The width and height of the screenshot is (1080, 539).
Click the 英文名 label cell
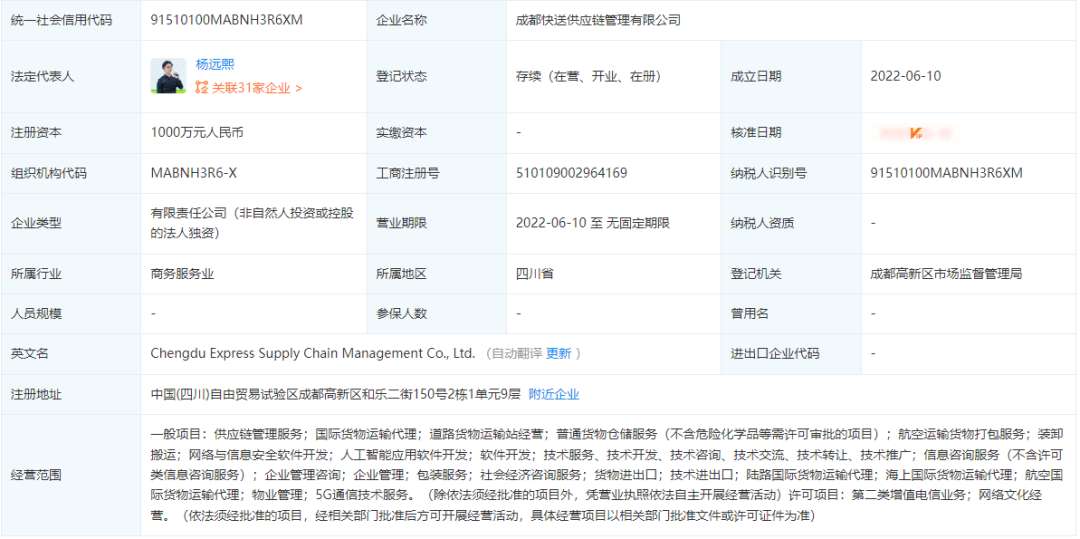click(70, 354)
